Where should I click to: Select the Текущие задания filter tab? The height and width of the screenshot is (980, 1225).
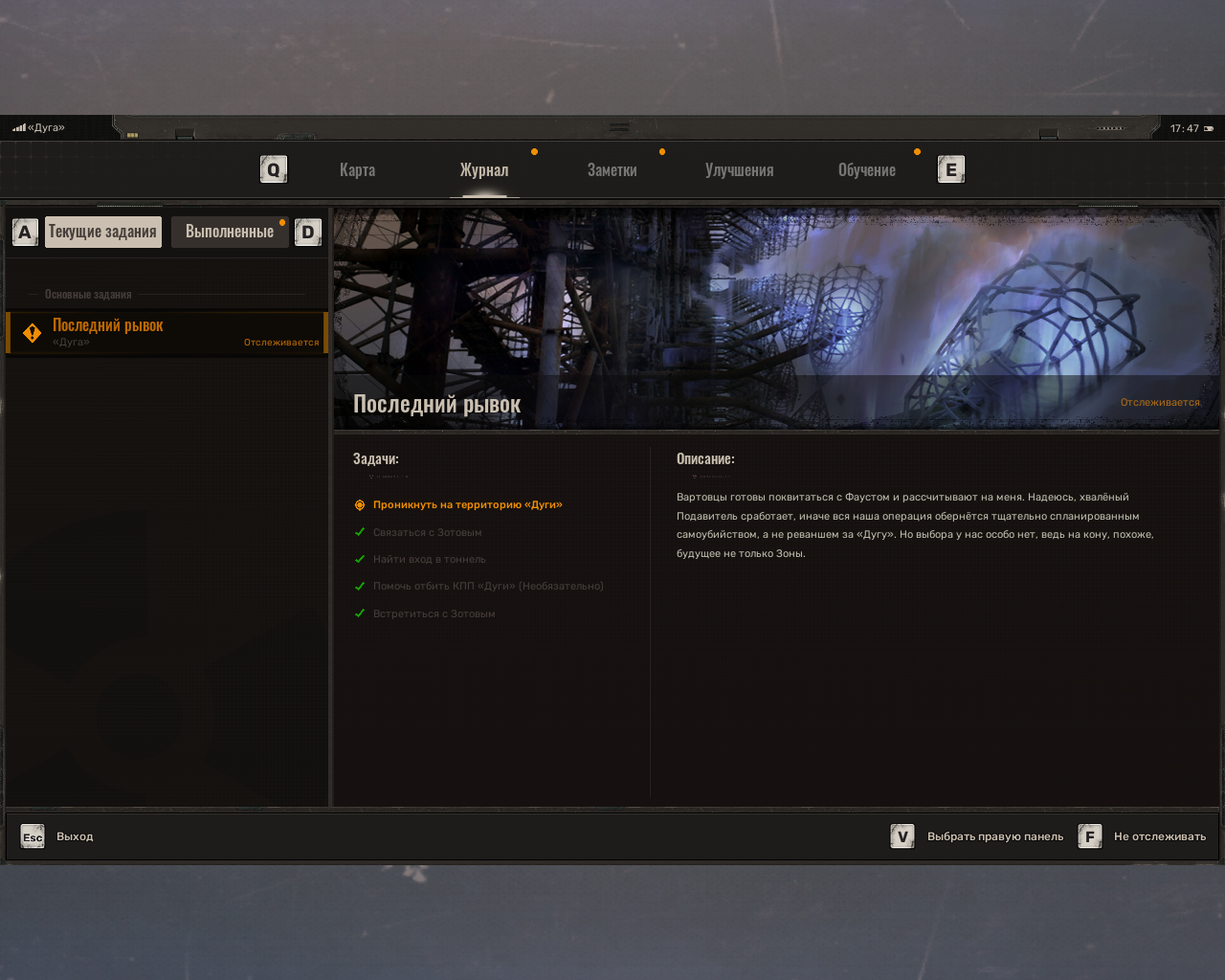102,232
